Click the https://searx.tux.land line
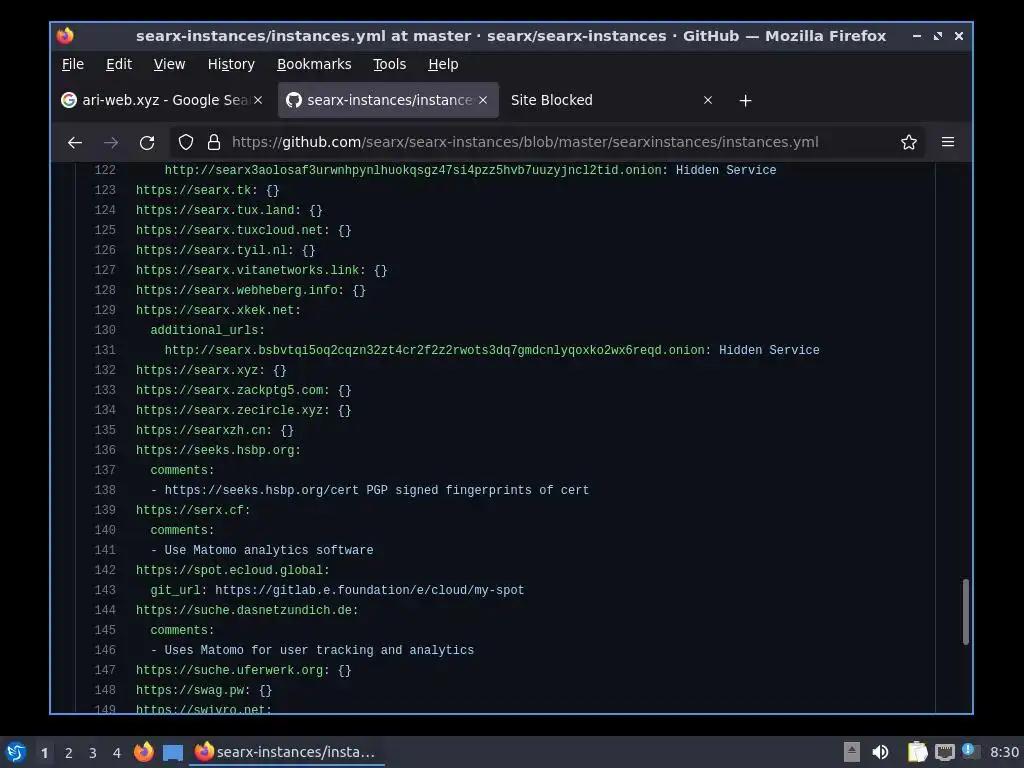The width and height of the screenshot is (1024, 768). click(x=229, y=210)
